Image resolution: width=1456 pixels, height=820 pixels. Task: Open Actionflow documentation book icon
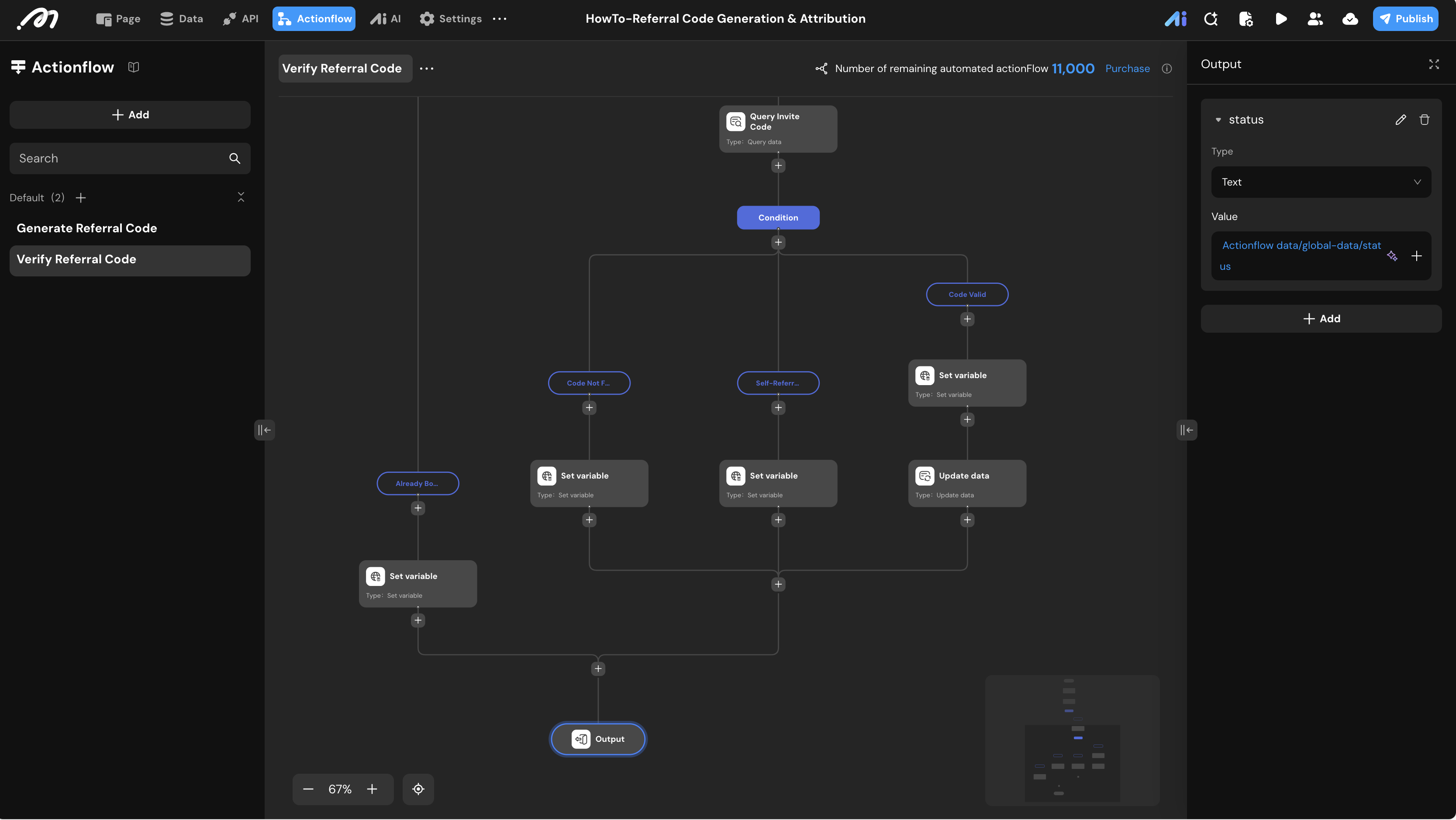(133, 67)
